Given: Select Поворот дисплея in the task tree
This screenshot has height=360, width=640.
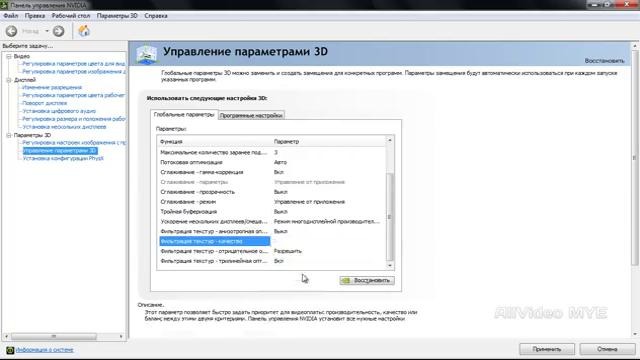Looking at the screenshot, I should 44,103.
